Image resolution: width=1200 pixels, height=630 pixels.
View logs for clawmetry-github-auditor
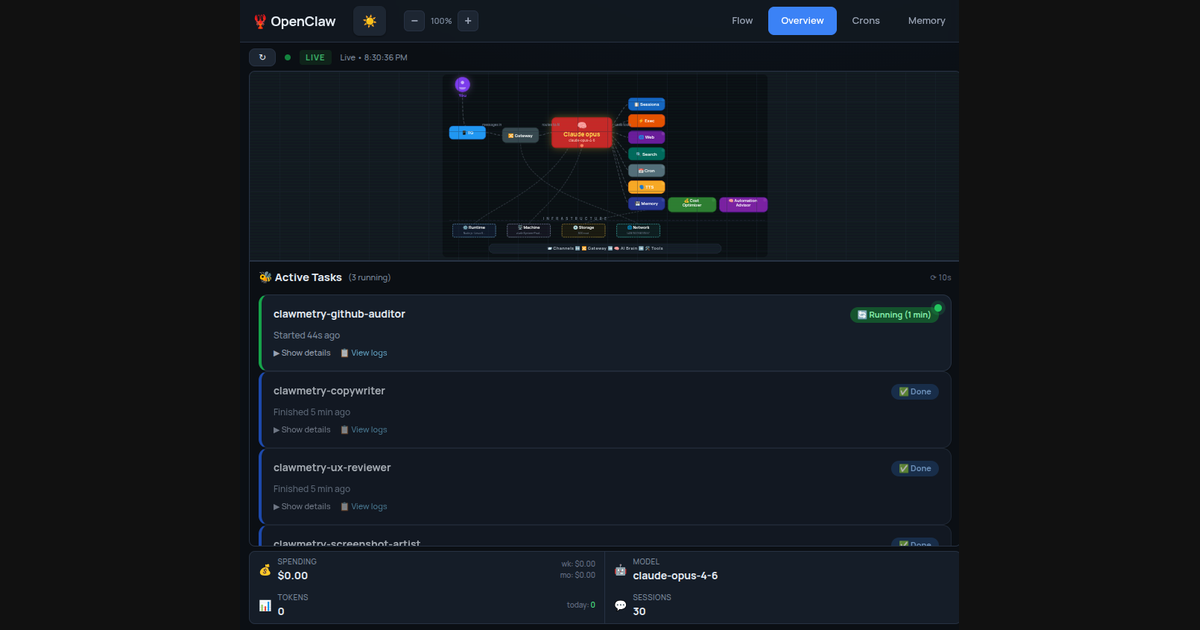[x=363, y=353]
